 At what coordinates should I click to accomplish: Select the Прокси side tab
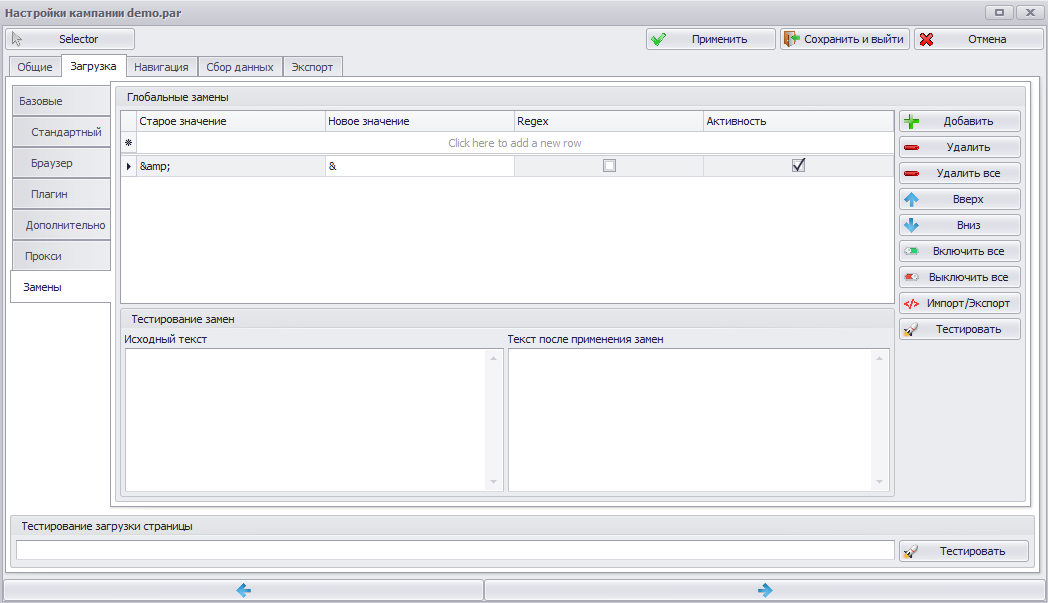(61, 256)
